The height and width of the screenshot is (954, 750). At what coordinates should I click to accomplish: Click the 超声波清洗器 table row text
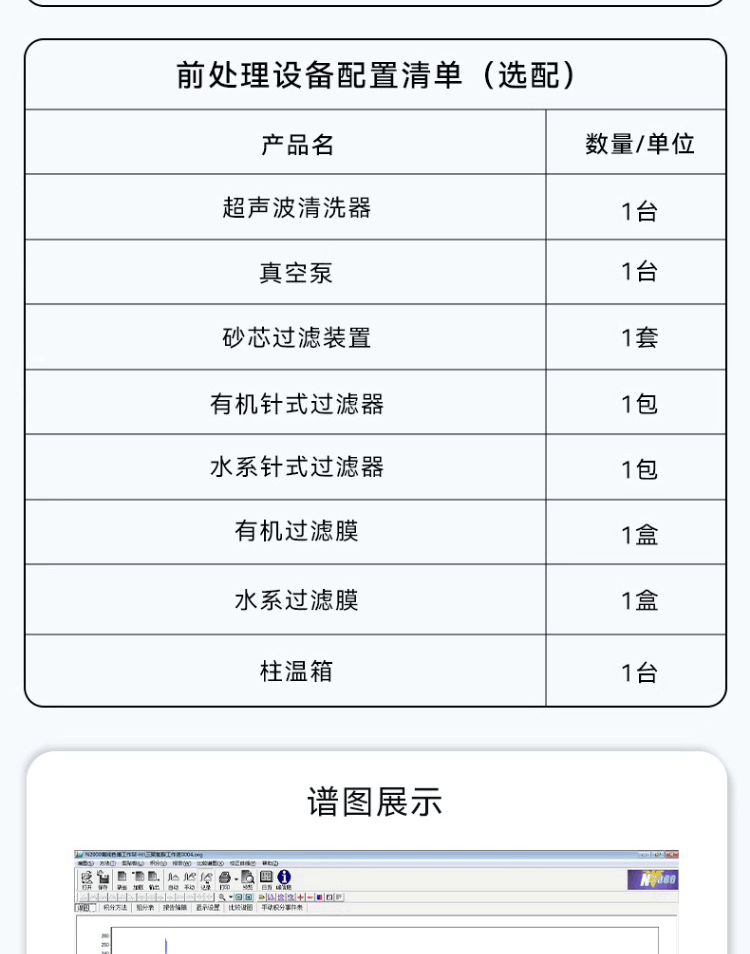coord(296,208)
